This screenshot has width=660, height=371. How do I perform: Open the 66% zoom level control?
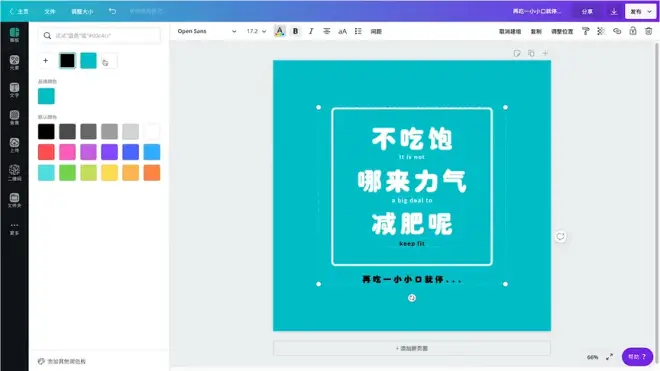click(592, 357)
